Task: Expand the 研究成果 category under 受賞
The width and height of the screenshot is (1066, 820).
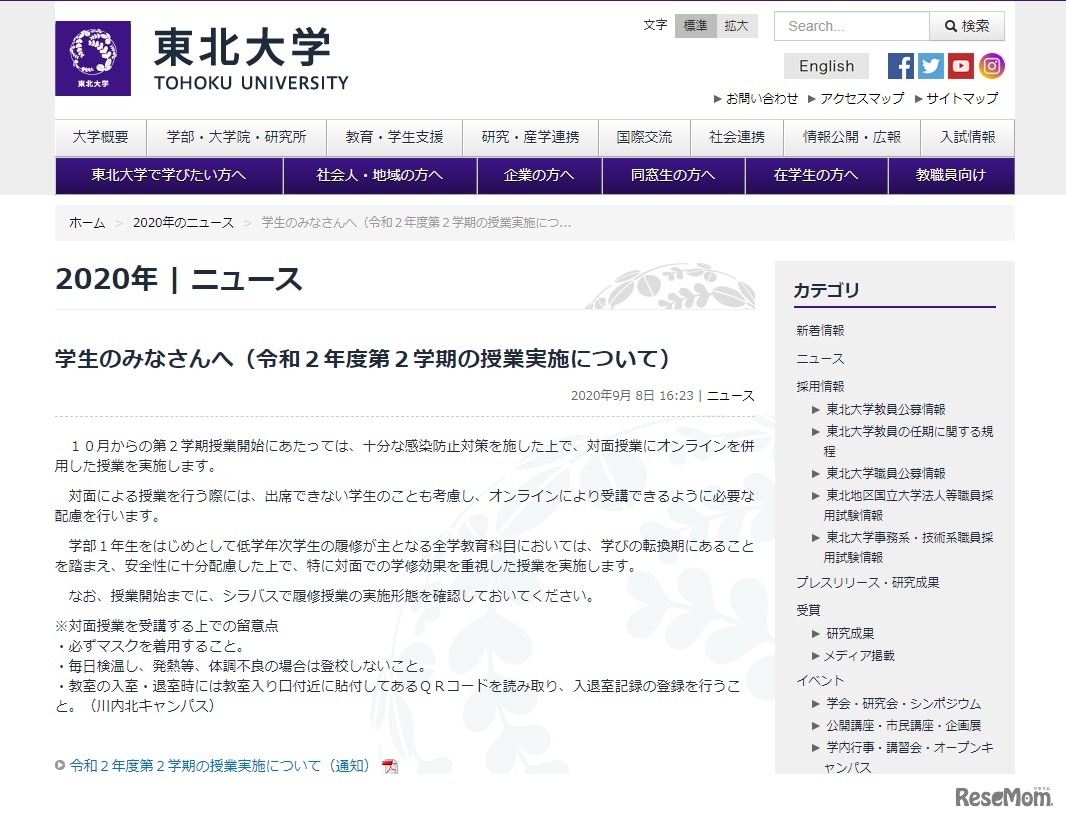Action: (x=848, y=632)
